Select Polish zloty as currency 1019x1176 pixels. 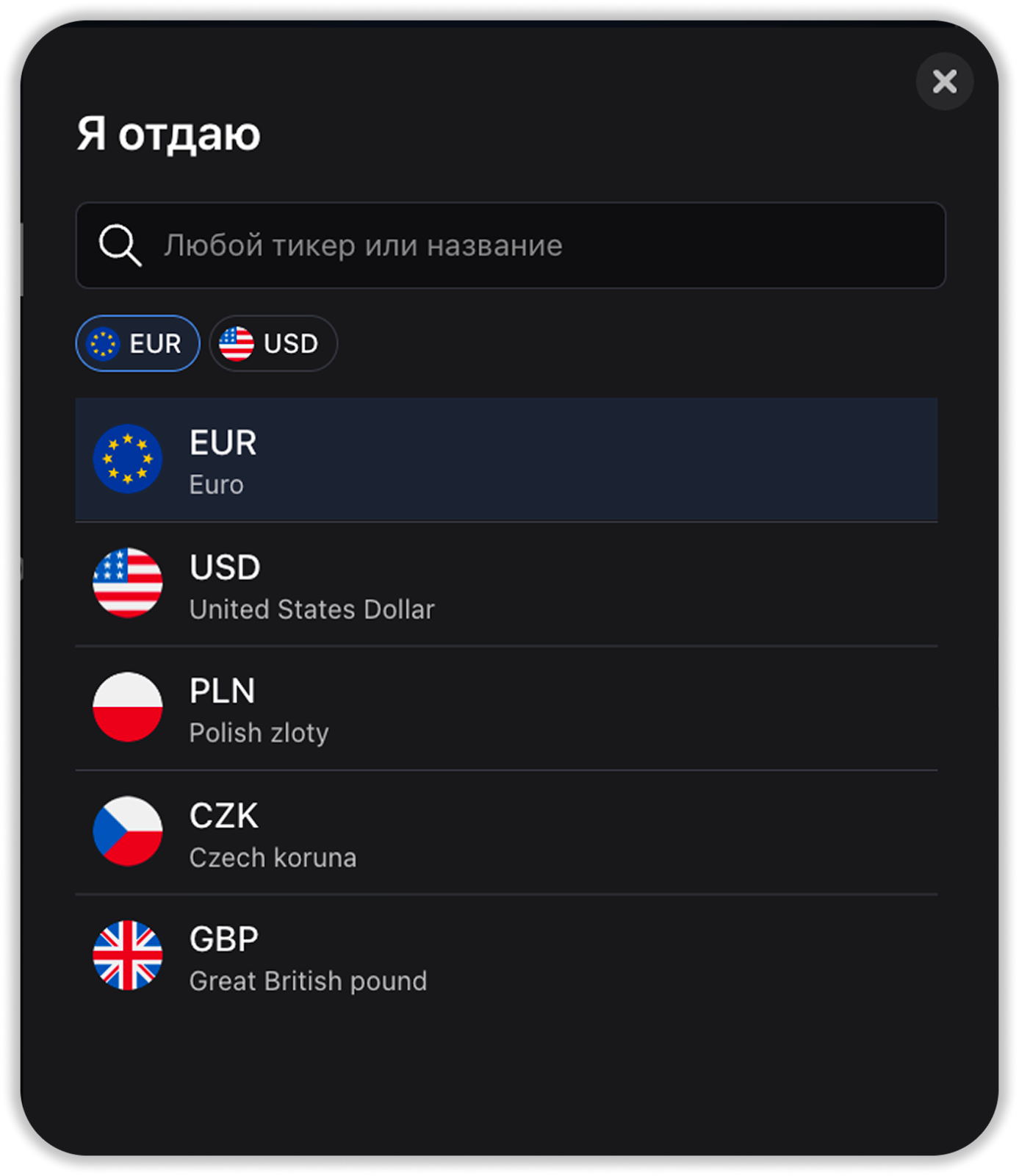[x=507, y=709]
